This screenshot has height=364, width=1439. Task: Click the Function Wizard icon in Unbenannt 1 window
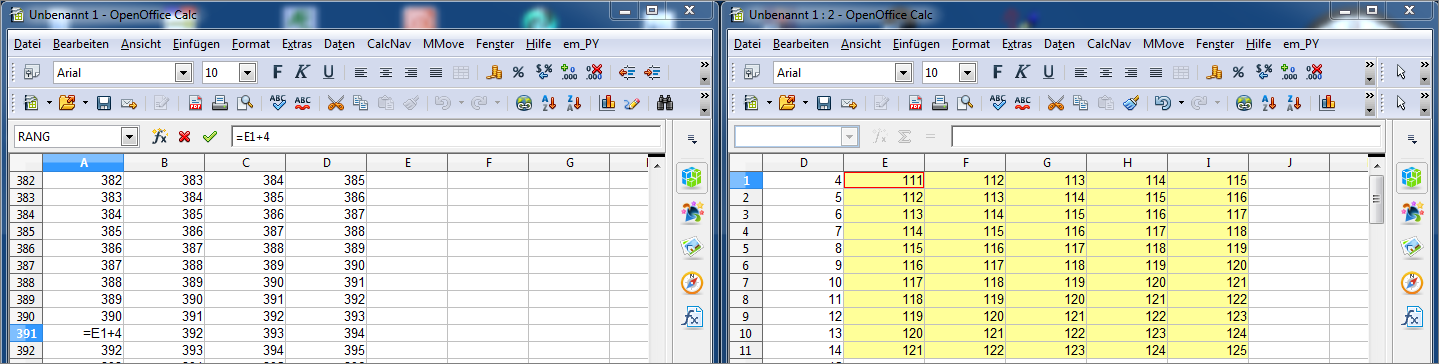tap(159, 137)
